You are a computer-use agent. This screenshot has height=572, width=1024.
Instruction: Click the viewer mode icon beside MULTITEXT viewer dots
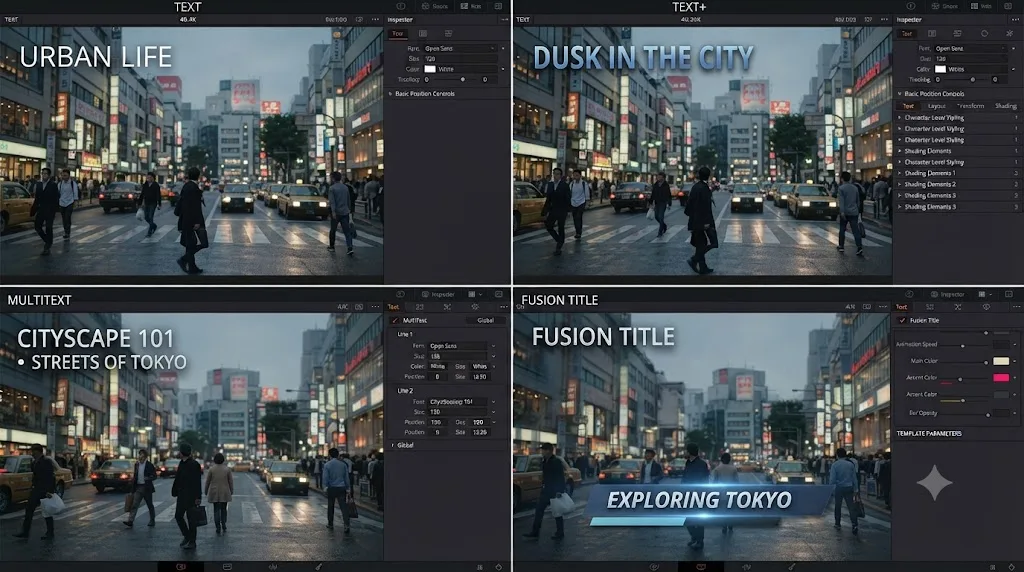coord(359,307)
